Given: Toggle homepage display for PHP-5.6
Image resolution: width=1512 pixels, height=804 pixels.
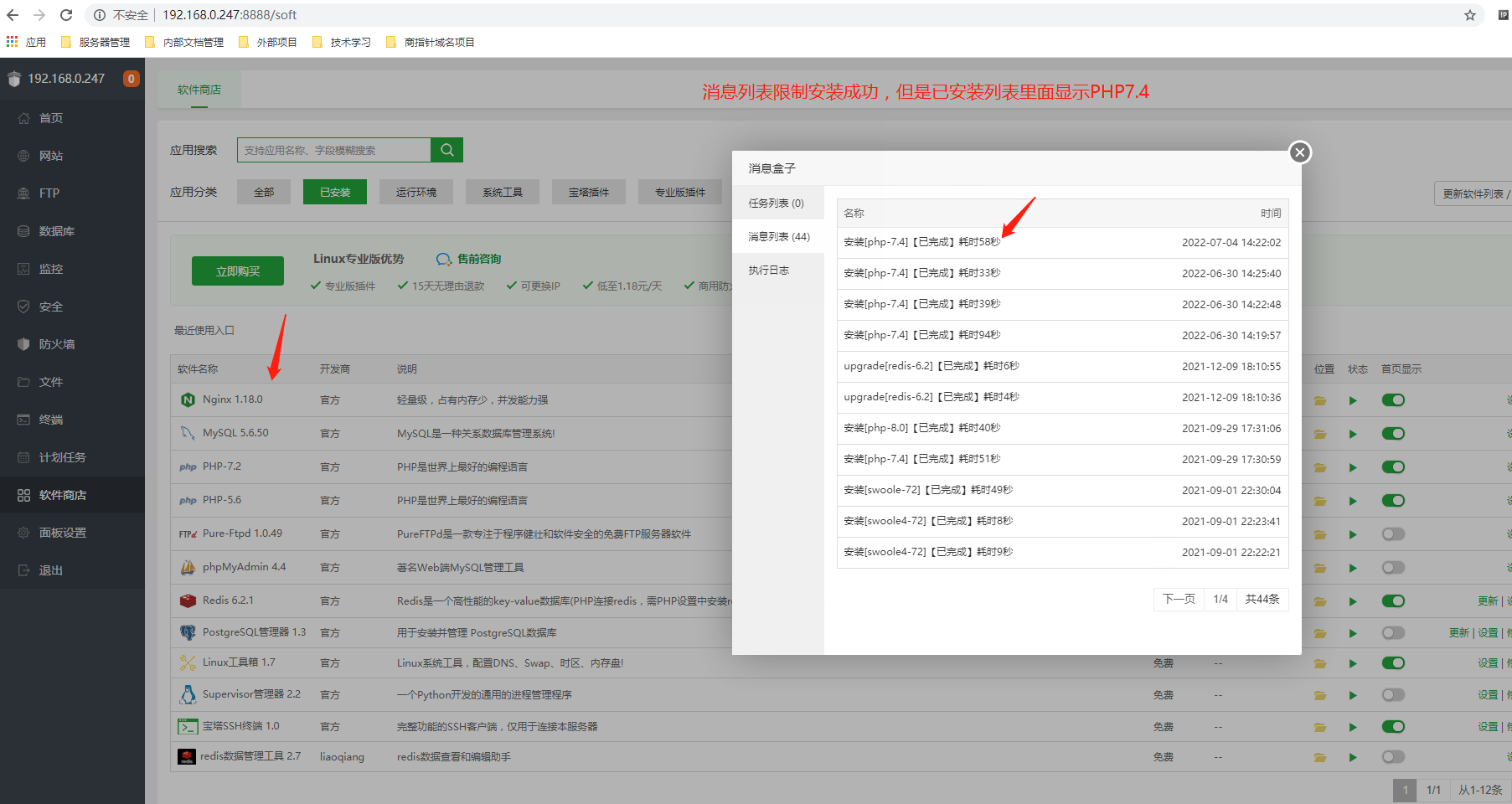Looking at the screenshot, I should (1393, 501).
